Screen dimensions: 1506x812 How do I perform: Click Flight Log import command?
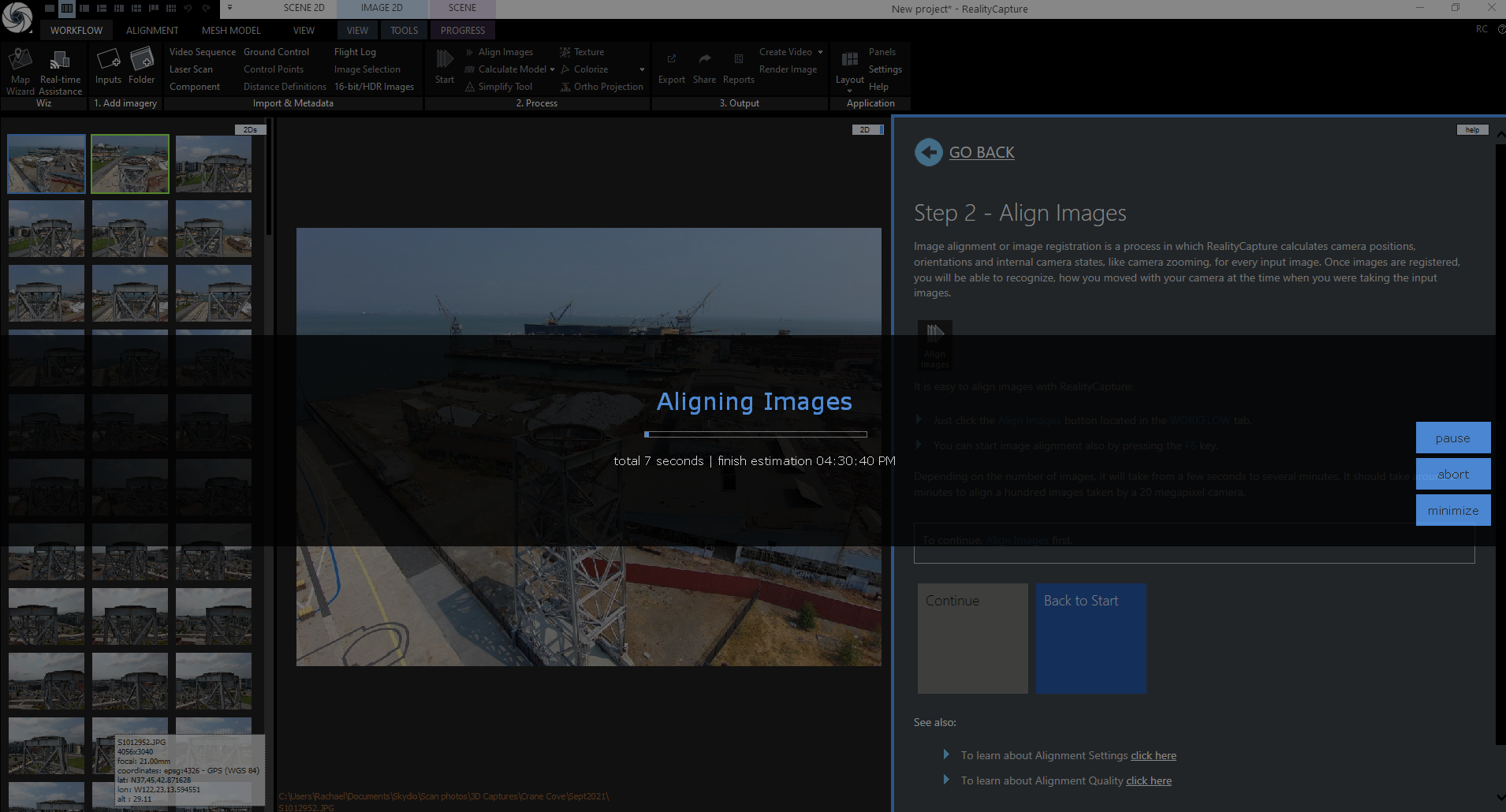coord(355,52)
